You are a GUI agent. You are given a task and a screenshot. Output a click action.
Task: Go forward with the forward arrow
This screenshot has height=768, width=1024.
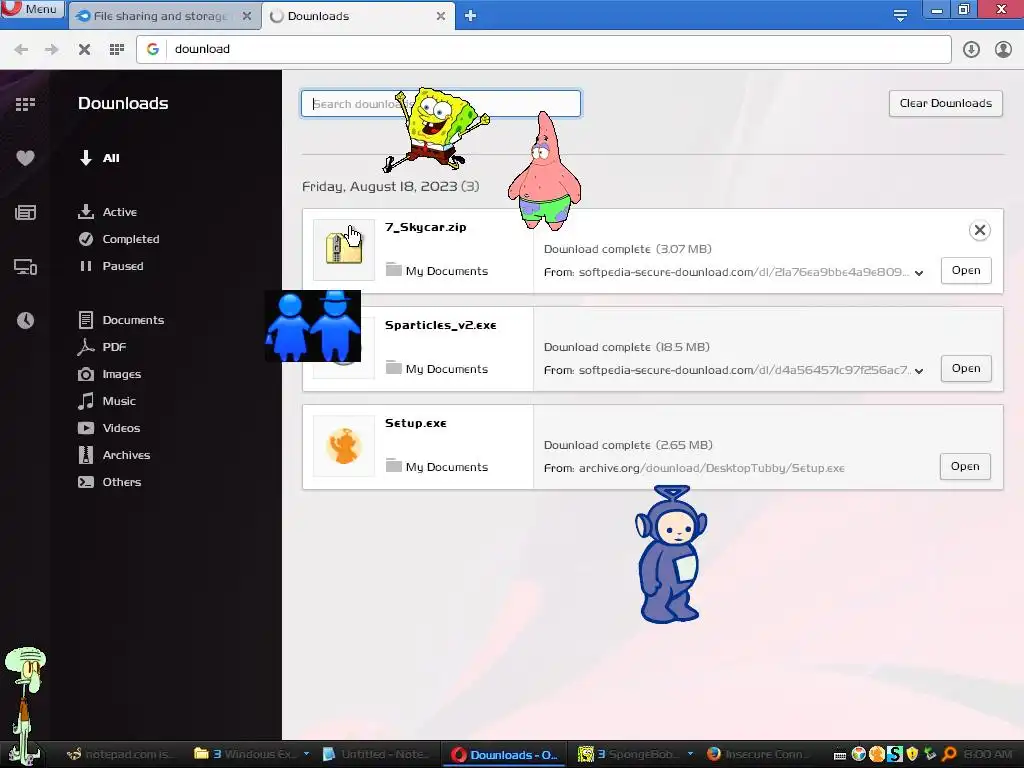[52, 49]
